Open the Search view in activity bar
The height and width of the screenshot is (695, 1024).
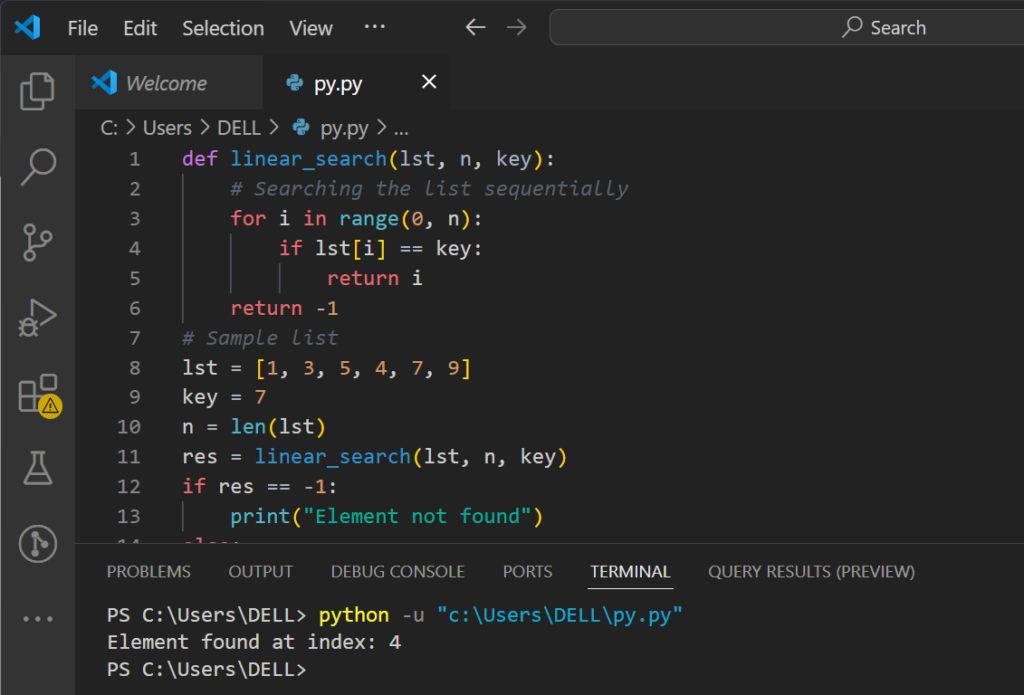point(38,167)
